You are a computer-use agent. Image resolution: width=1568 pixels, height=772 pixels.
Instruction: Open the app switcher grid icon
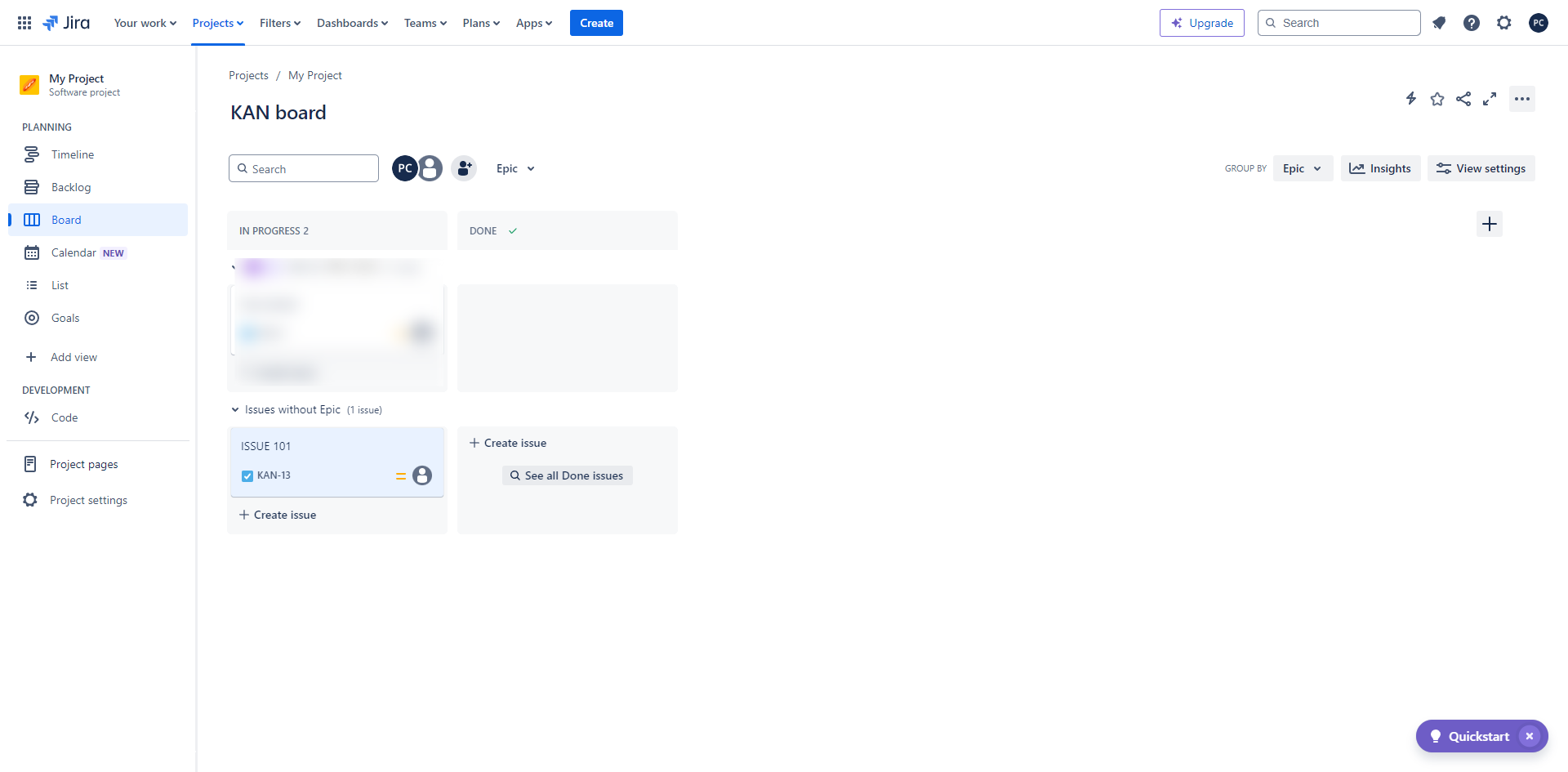tap(24, 23)
